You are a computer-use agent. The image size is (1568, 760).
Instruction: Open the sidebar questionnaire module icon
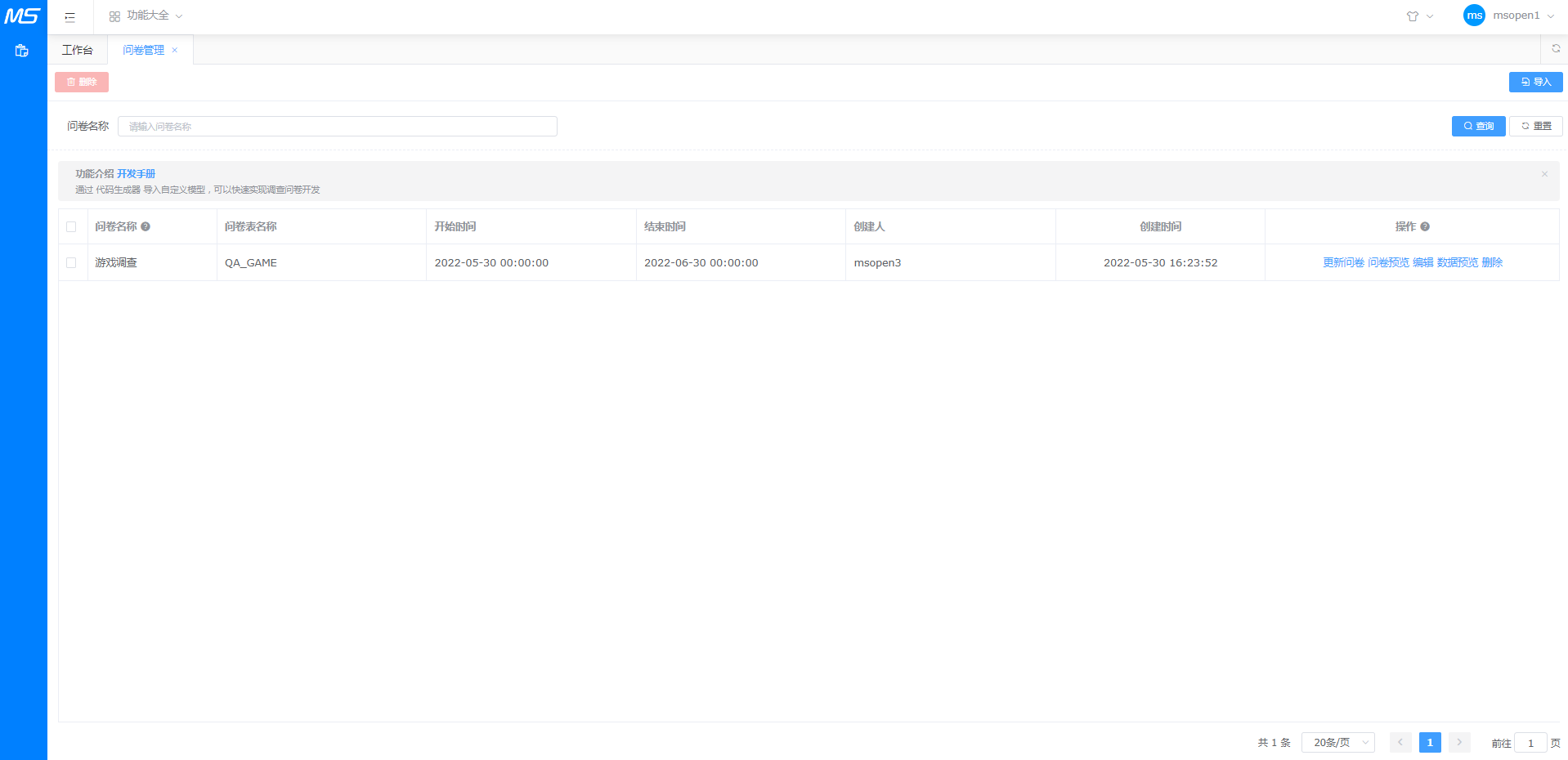(x=22, y=51)
